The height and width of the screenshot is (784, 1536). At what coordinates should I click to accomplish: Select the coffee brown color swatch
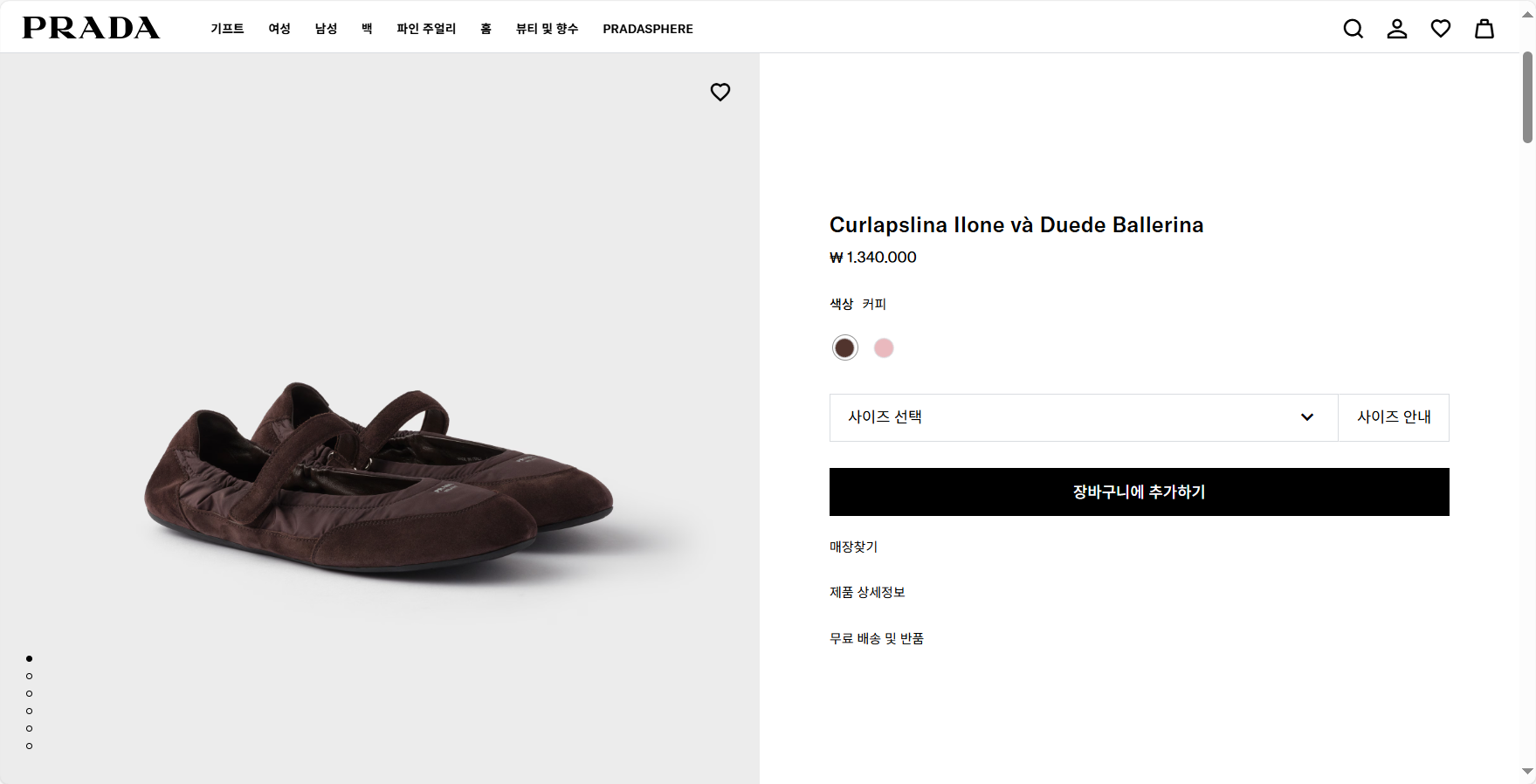[844, 347]
